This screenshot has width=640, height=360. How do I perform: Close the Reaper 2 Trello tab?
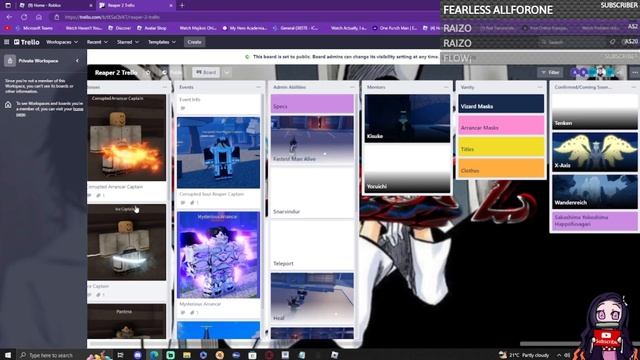coord(171,5)
